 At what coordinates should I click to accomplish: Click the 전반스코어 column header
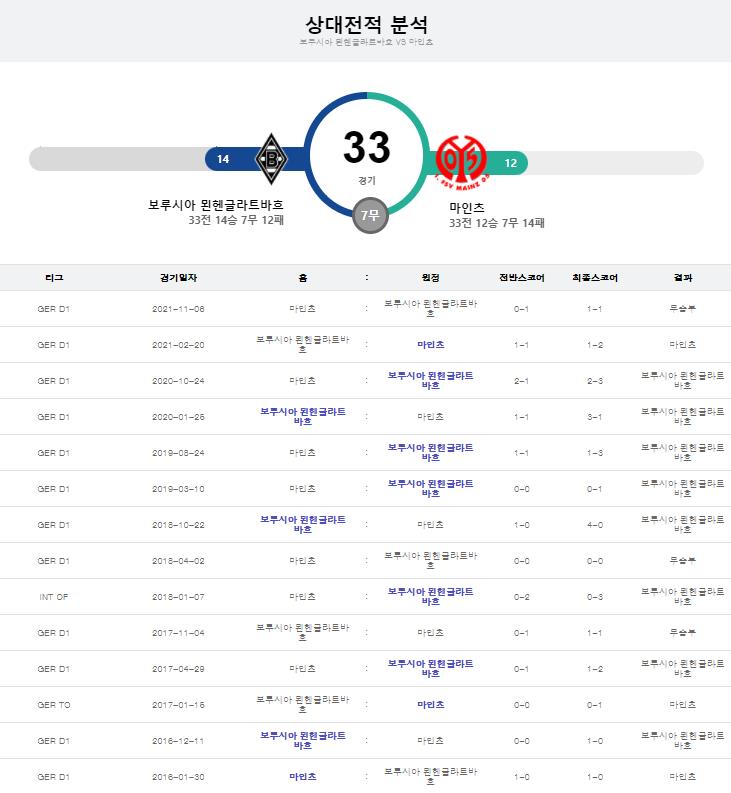[522, 278]
